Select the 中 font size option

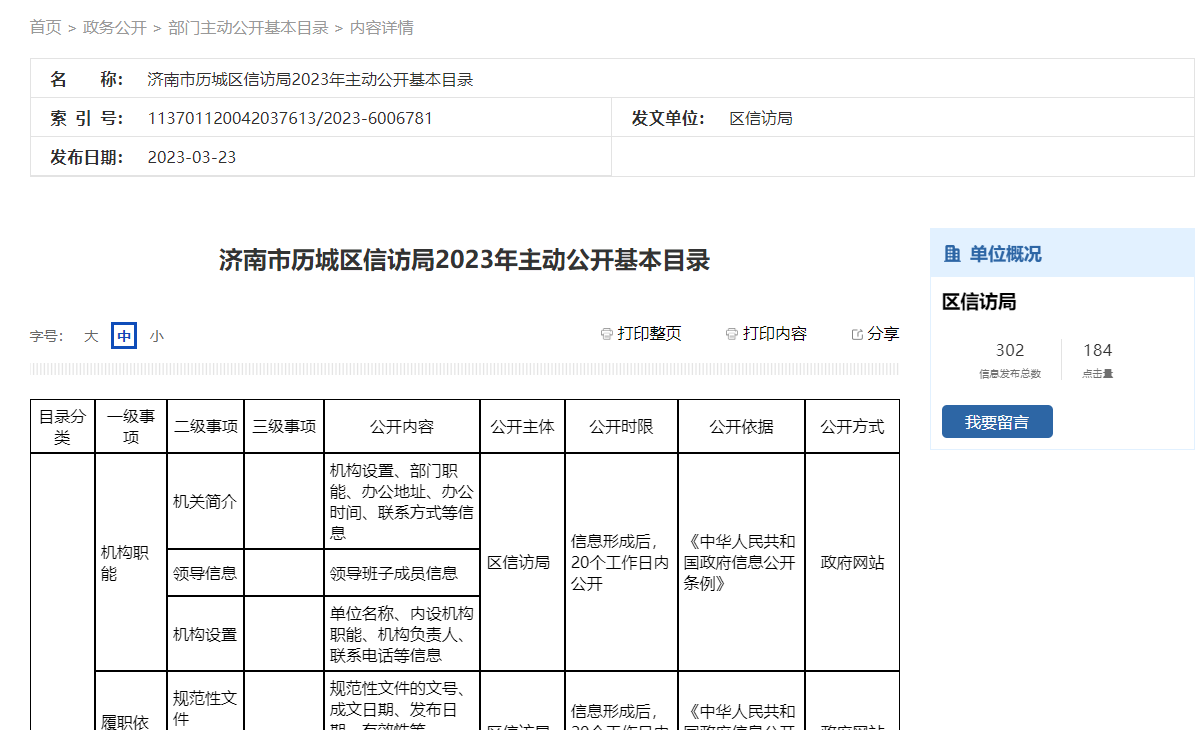124,336
